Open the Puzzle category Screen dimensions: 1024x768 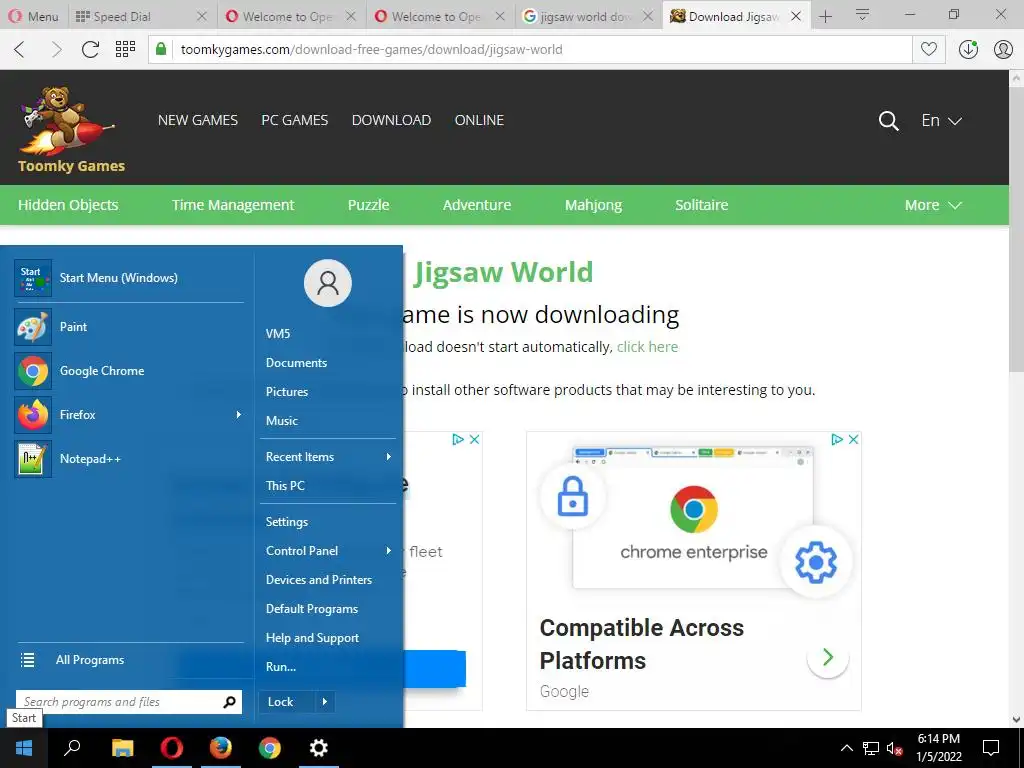(368, 205)
